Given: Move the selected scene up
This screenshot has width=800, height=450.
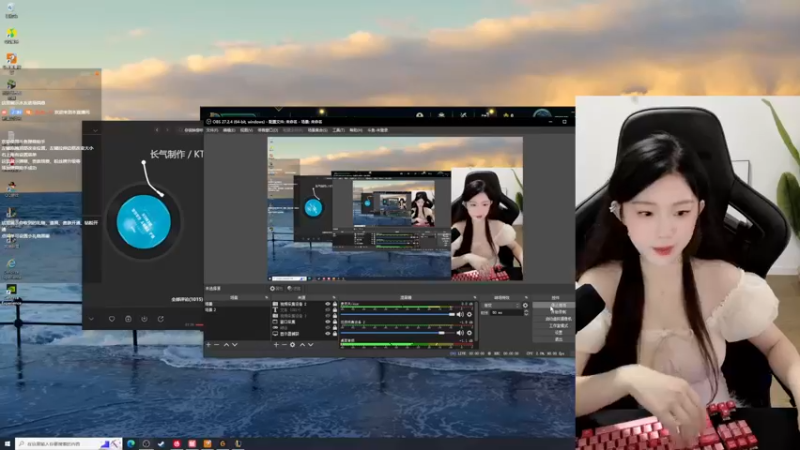Looking at the screenshot, I should point(226,345).
